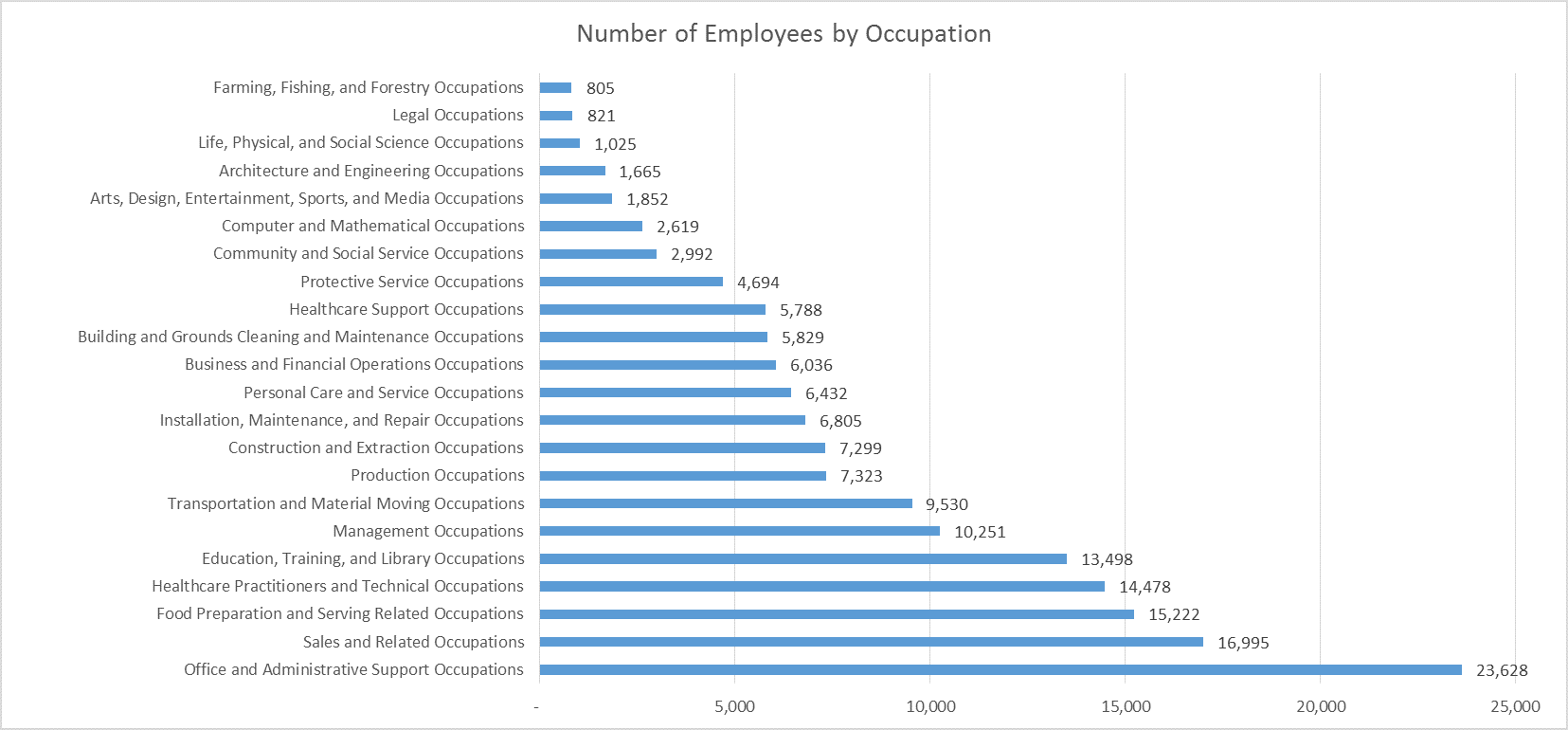Select the Installation, Maintenance, and Repair label

(341, 420)
